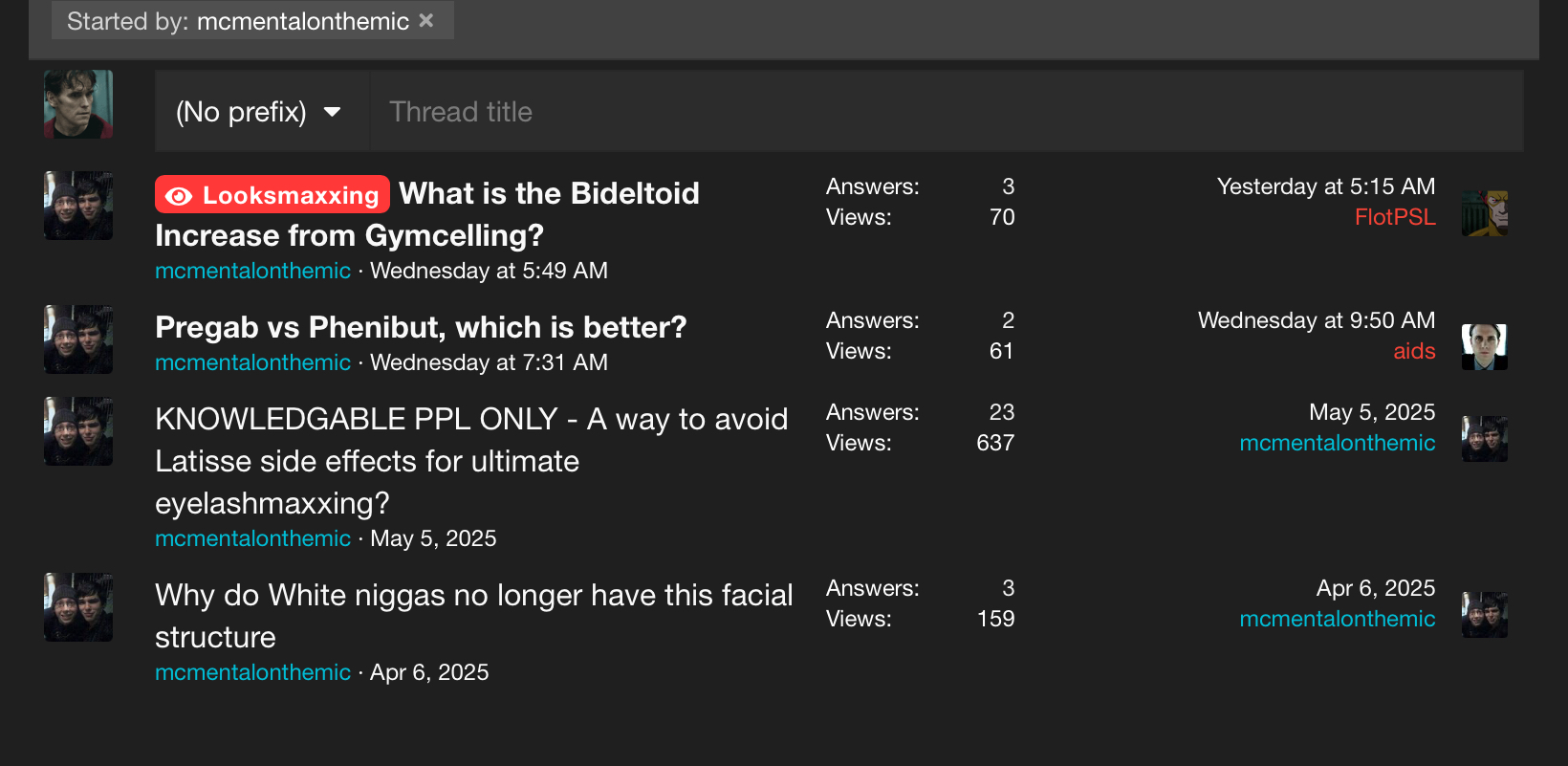
Task: Visit the 'aids' user profile link
Action: click(x=1413, y=351)
